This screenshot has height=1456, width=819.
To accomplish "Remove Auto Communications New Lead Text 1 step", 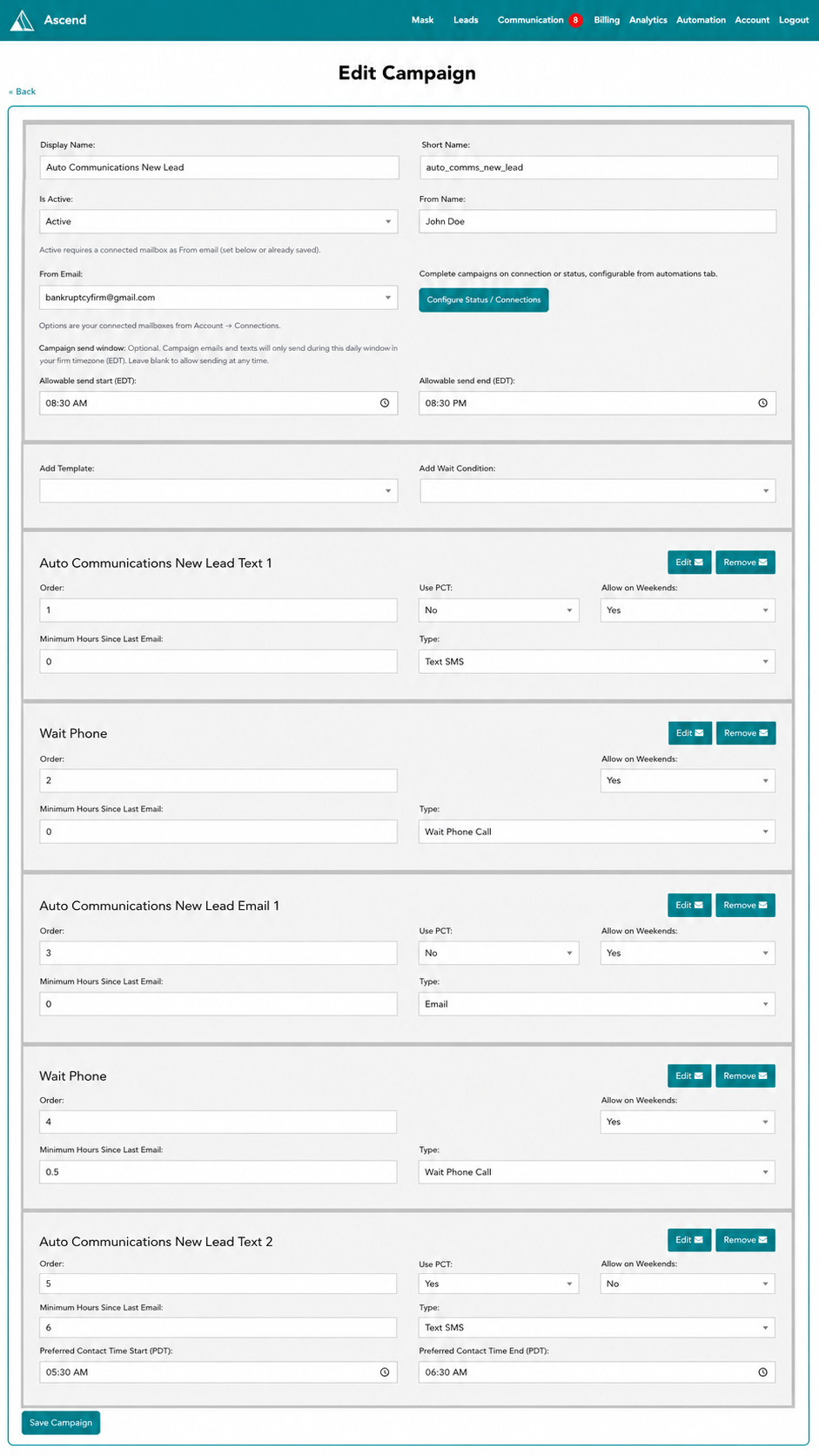I will pos(745,563).
